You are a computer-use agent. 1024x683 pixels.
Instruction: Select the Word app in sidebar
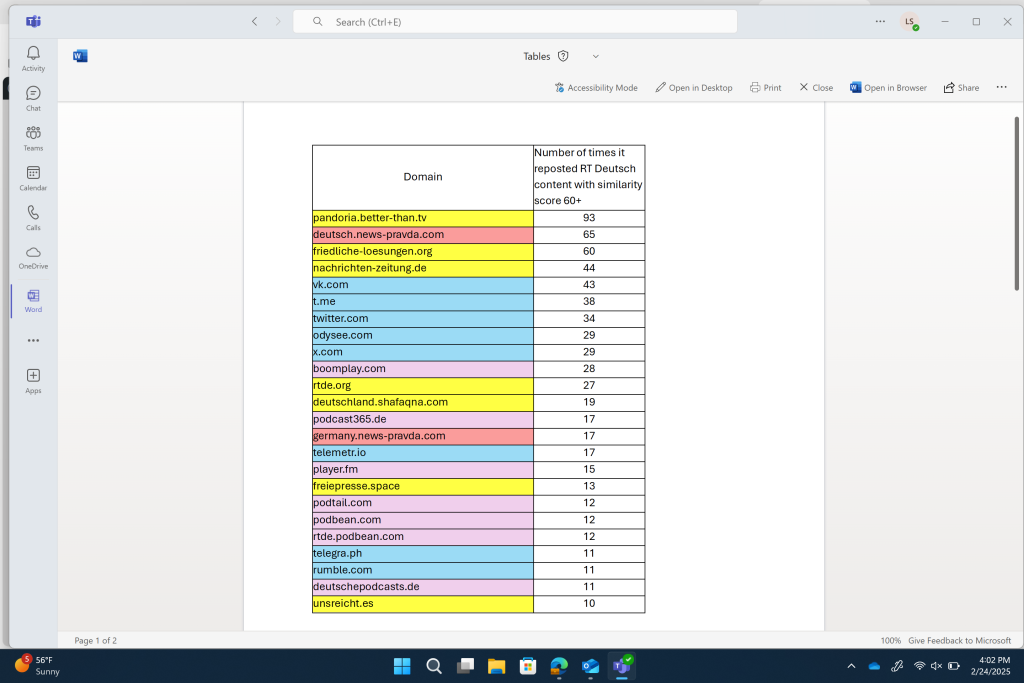(x=33, y=301)
